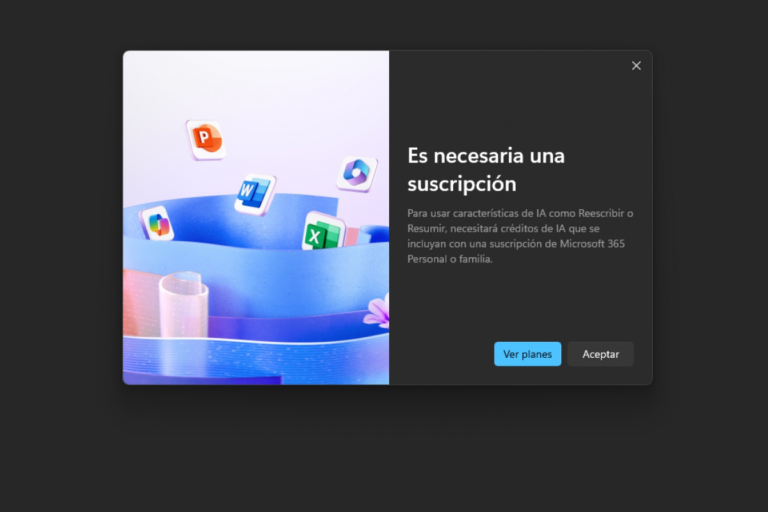Click the paragraph starting "Para usar características de IA"
Viewport: 768px width, 512px height.
tap(520, 236)
